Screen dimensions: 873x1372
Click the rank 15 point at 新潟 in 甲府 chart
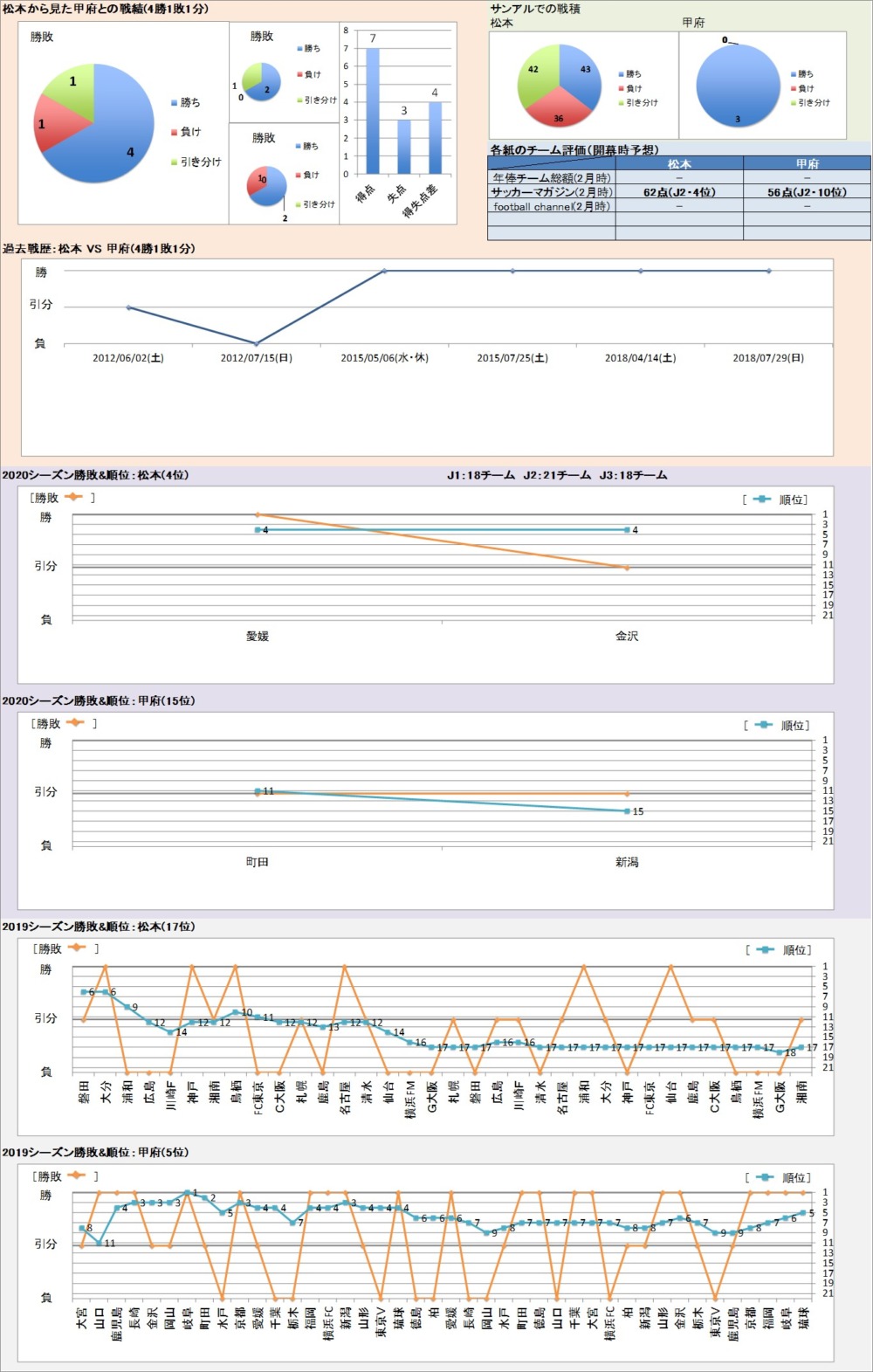click(x=627, y=811)
